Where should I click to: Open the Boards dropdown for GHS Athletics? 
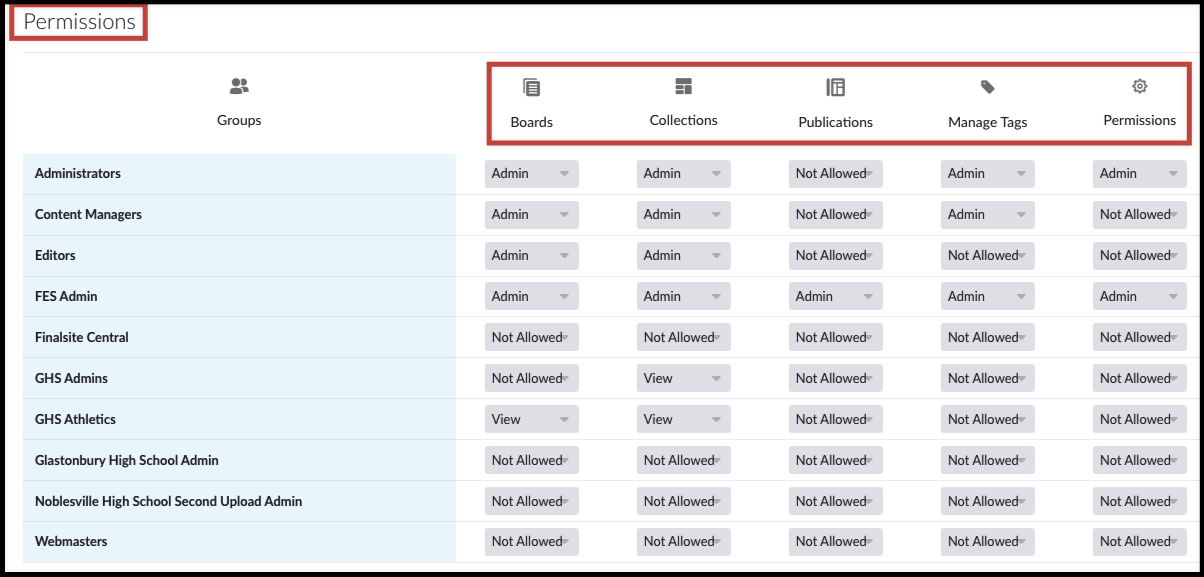pos(531,419)
